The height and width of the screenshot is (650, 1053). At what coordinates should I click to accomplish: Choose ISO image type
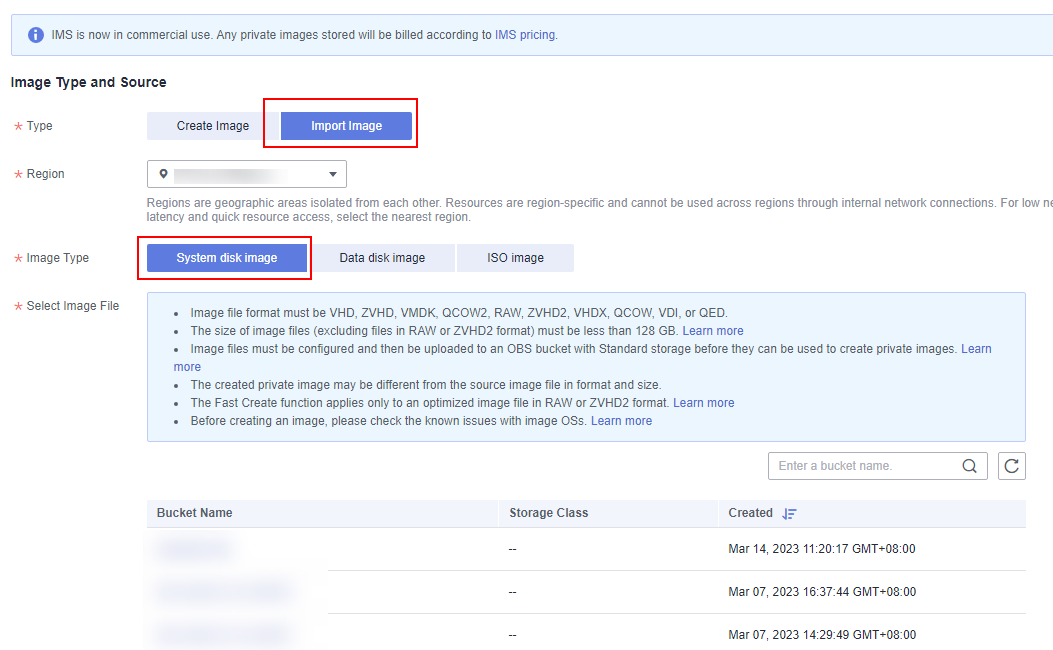(x=515, y=258)
